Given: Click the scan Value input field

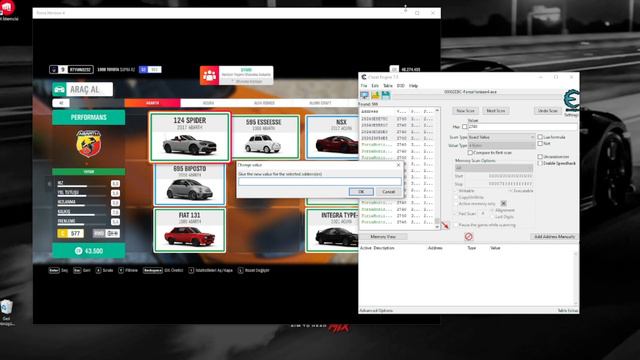Looking at the screenshot, I should coord(523,127).
